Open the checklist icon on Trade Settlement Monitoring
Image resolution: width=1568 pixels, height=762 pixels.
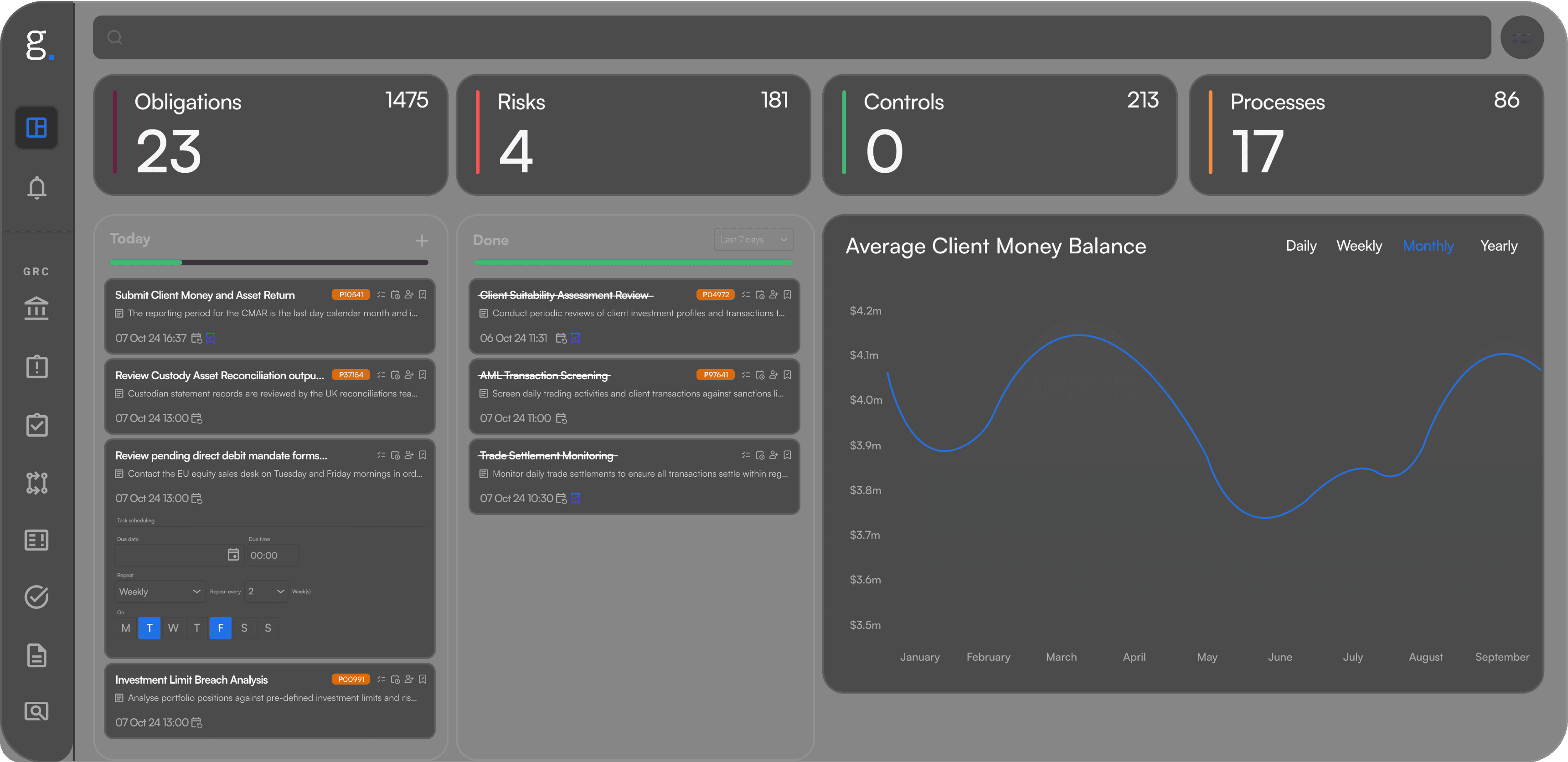[746, 455]
